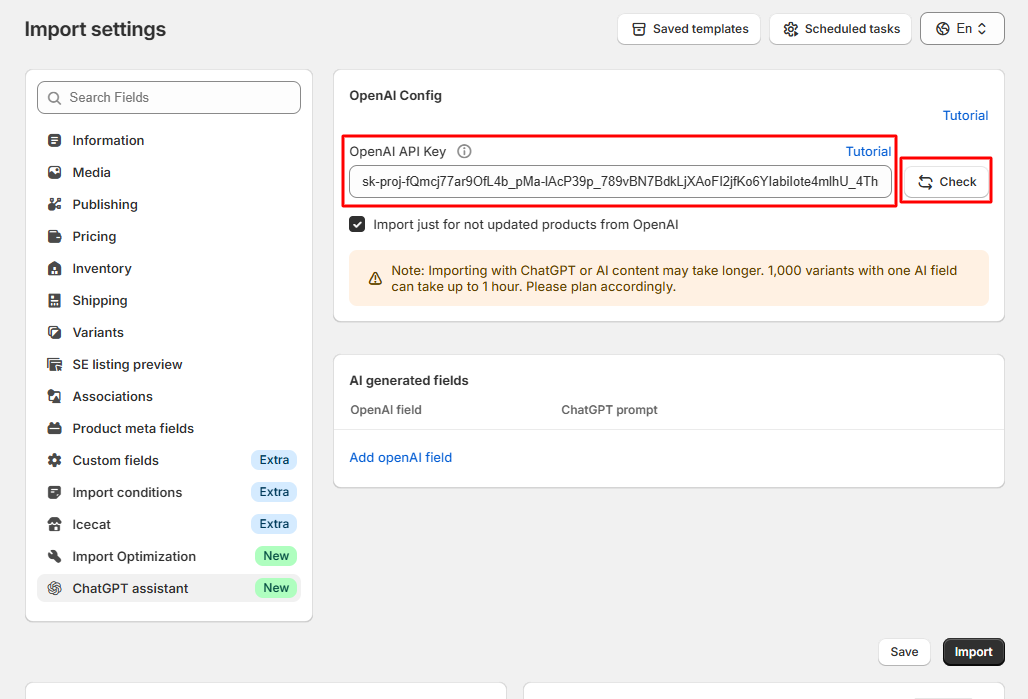Screen dimensions: 1028x699
Task: Click the Import Optimization wrench icon
Action: 54,557
